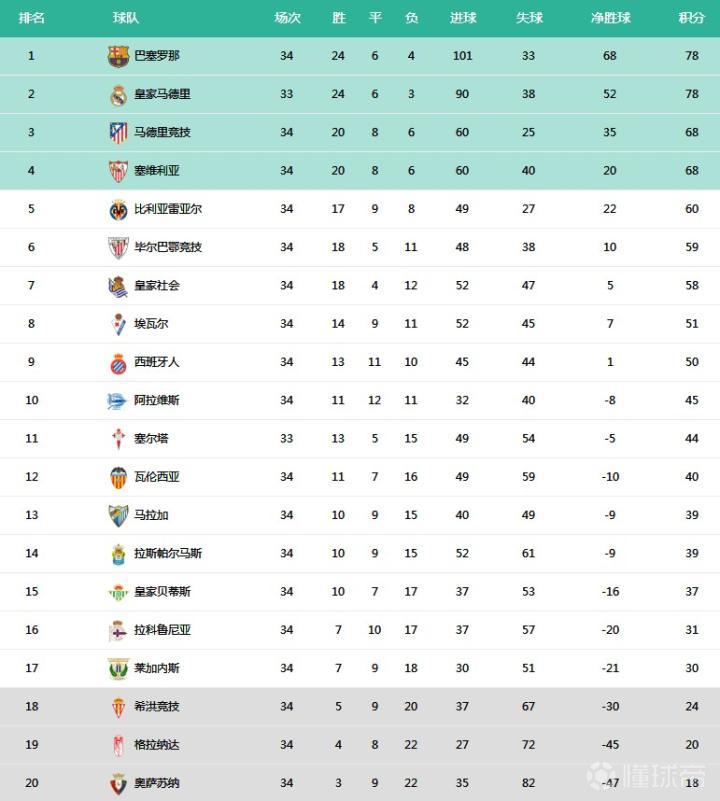720x801 pixels.
Task: Sort by the 积分 column header
Action: 691,18
